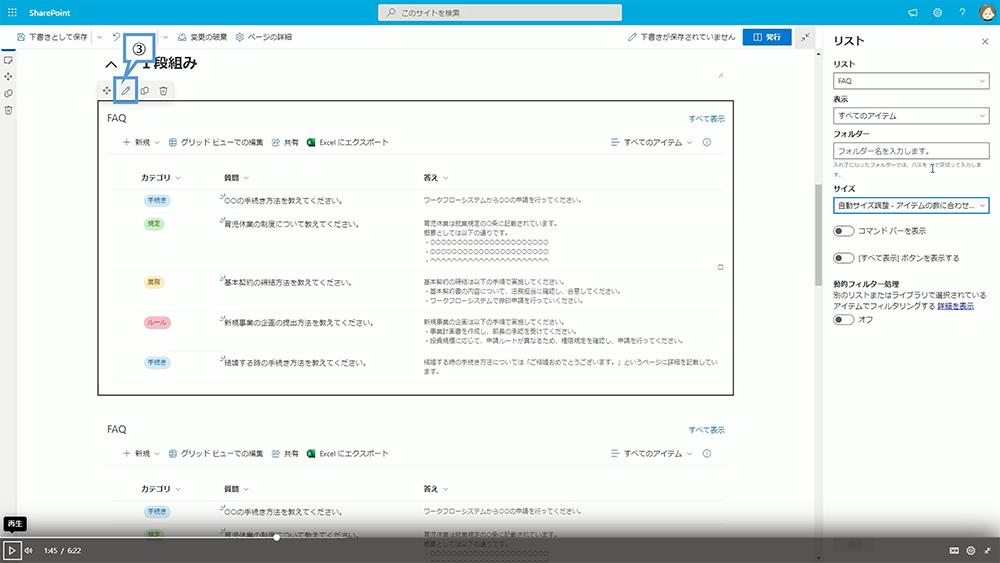1000x563 pixels.
Task: Open the 答え column header menu in first FAQ
Action: pyautogui.click(x=436, y=178)
